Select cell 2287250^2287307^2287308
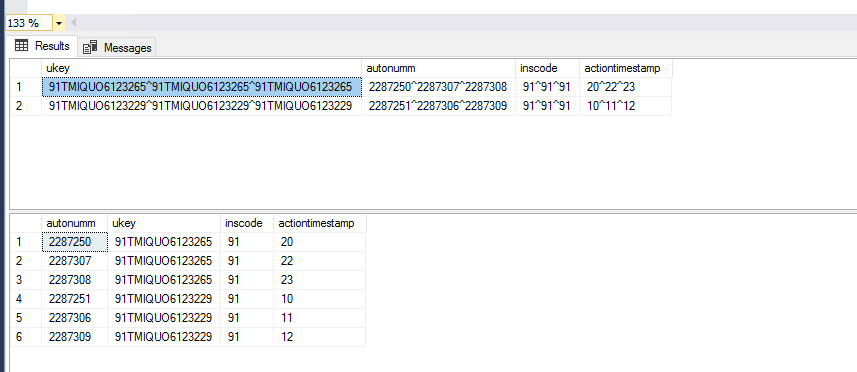 tap(438, 87)
